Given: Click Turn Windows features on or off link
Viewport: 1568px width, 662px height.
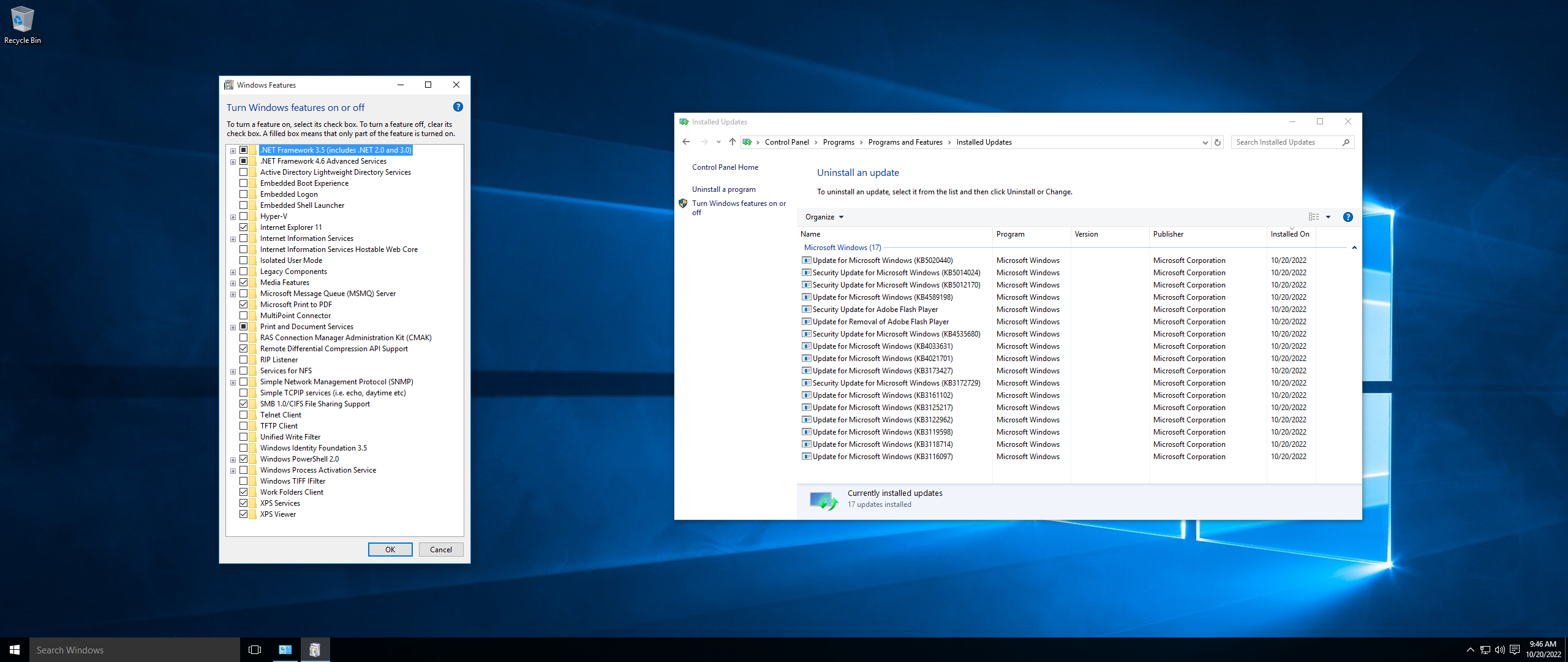Looking at the screenshot, I should coord(739,208).
